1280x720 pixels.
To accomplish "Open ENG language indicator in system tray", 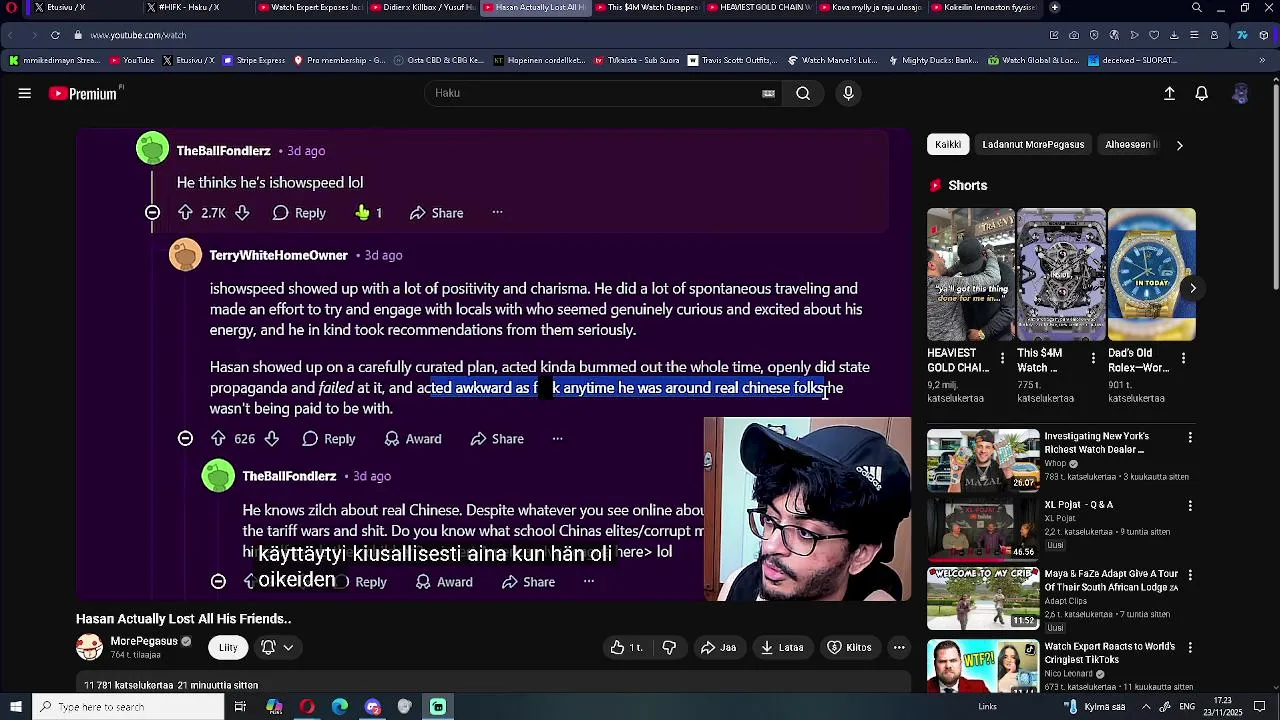I will click(1186, 707).
